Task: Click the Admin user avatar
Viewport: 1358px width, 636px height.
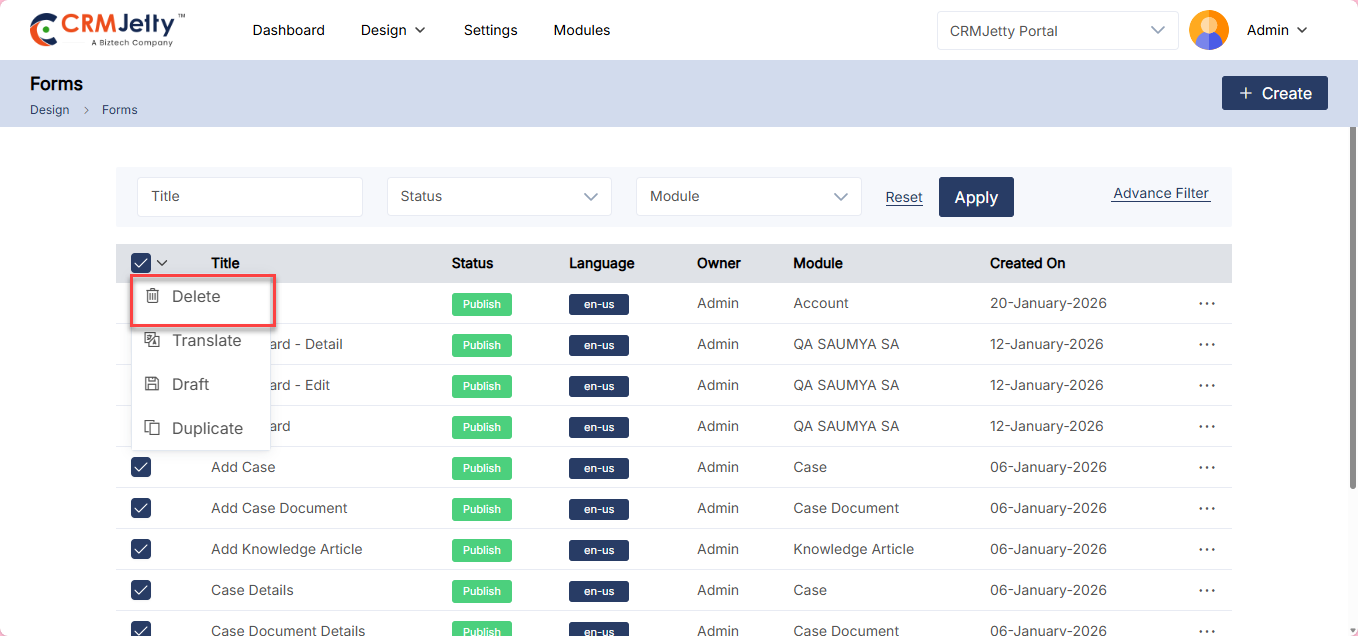Action: tap(1208, 30)
